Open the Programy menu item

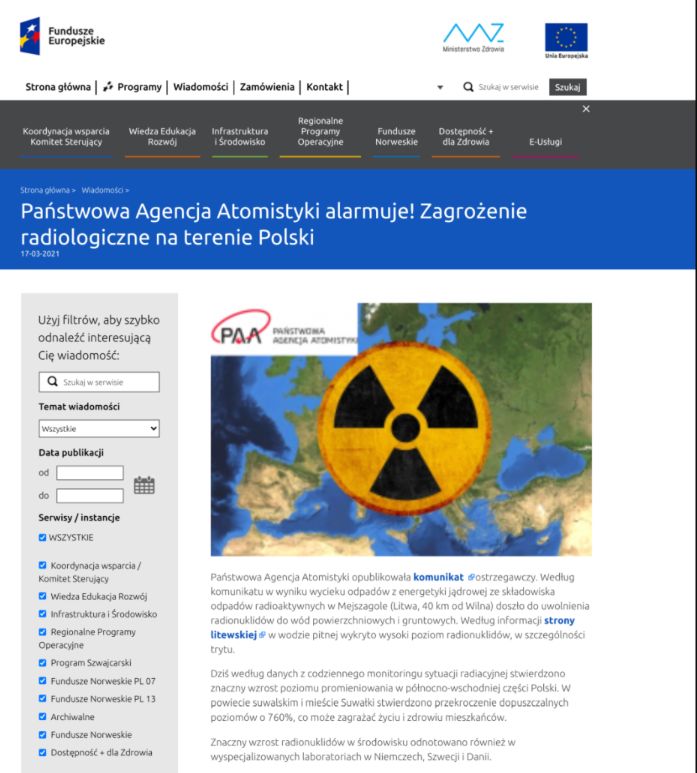(x=139, y=87)
